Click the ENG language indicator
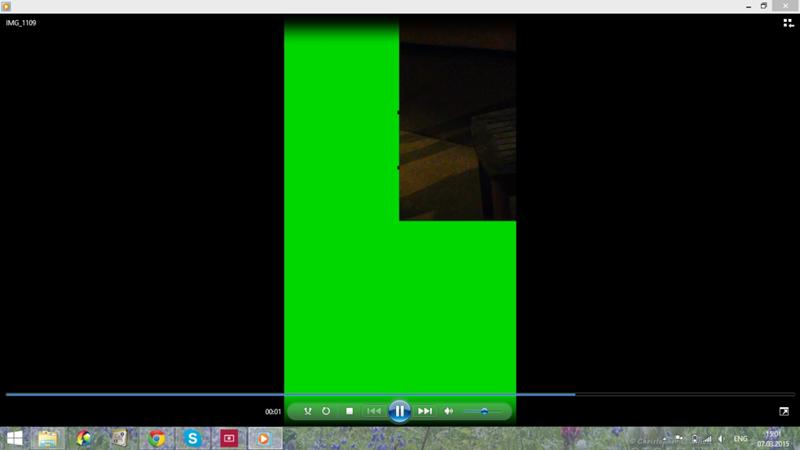This screenshot has width=800, height=450. click(740, 439)
